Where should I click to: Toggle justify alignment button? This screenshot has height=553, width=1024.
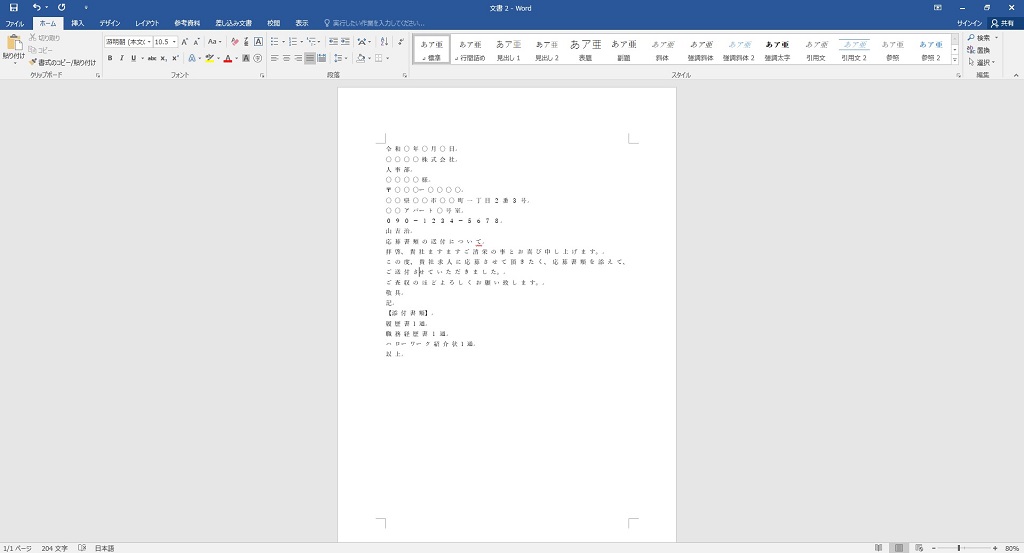tap(310, 59)
